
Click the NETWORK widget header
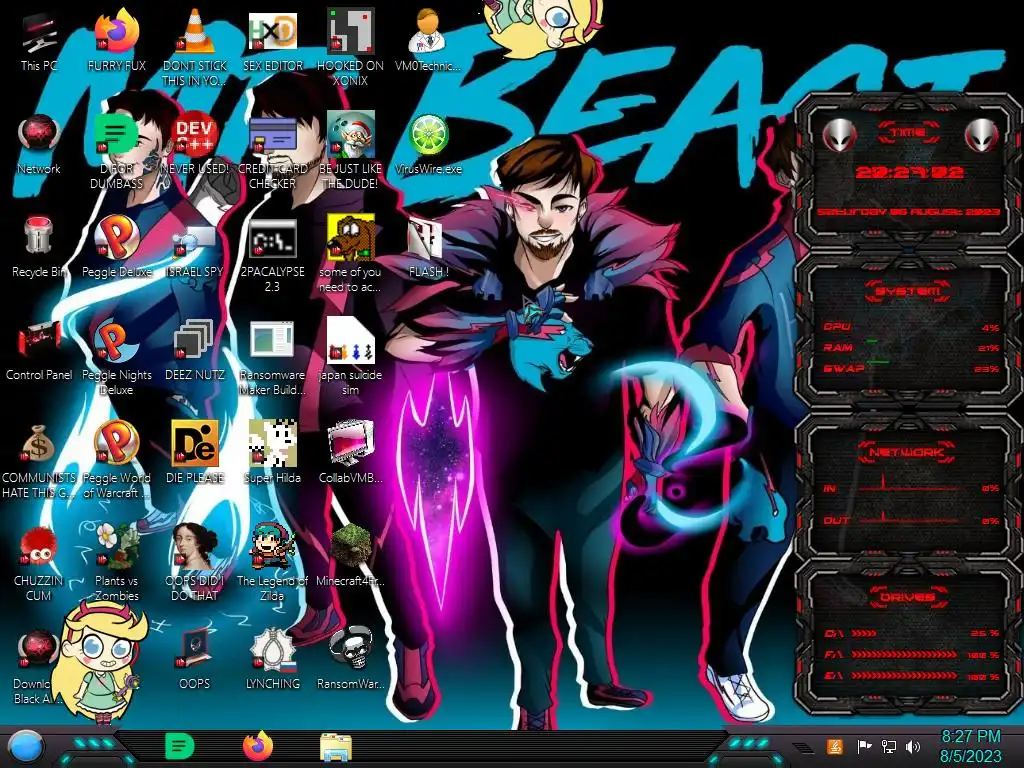pyautogui.click(x=907, y=452)
